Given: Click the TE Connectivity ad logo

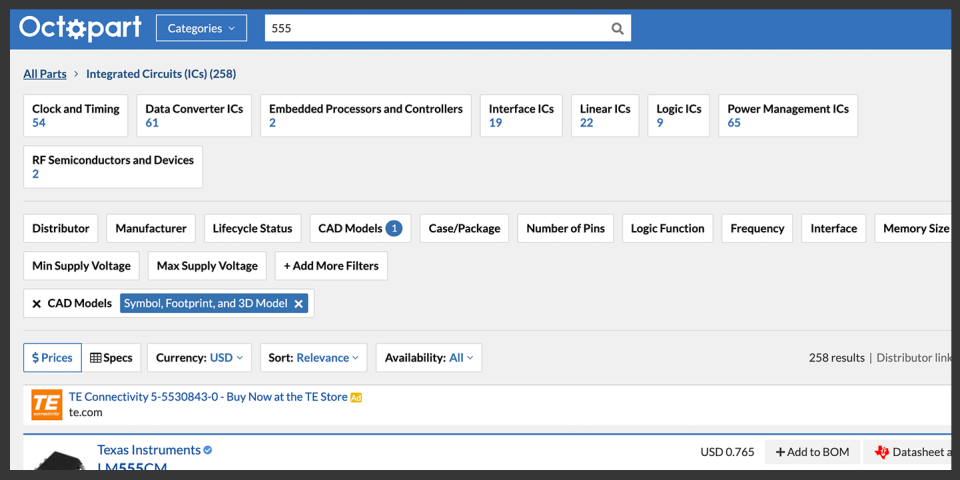Looking at the screenshot, I should [47, 404].
